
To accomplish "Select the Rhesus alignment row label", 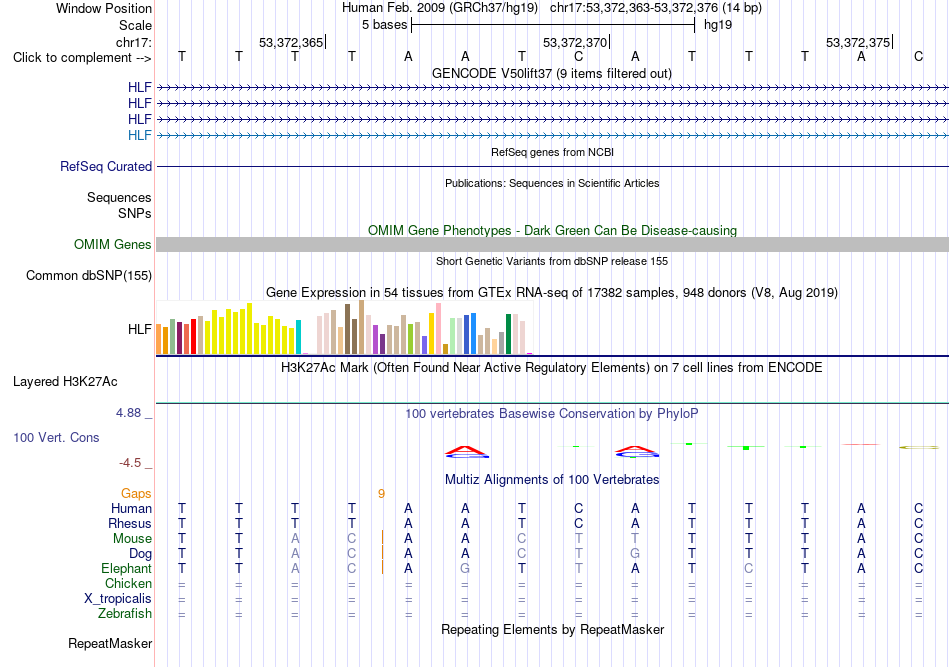I will tap(130, 523).
